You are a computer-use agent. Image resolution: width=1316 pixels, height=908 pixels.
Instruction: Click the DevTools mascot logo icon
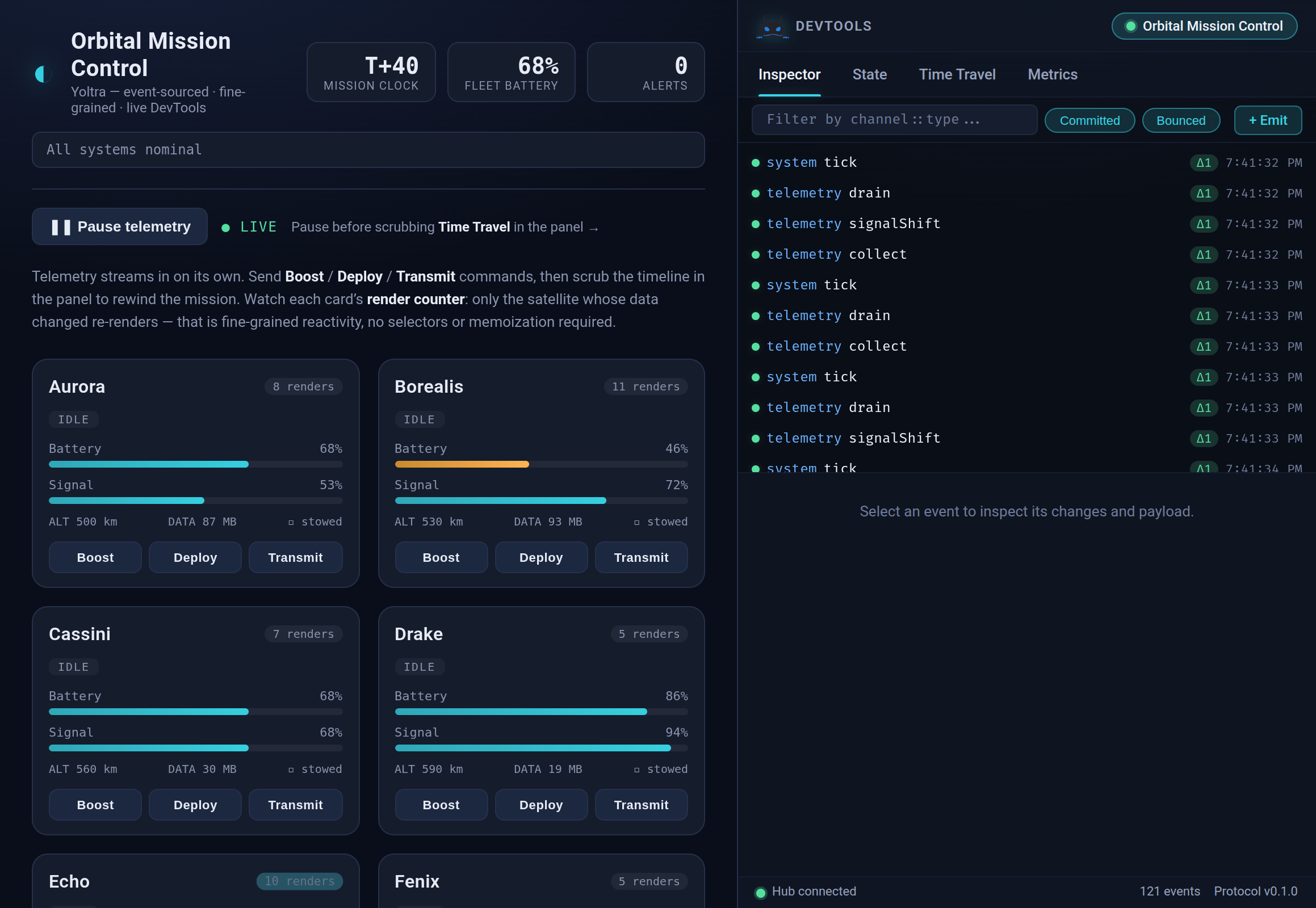click(772, 27)
